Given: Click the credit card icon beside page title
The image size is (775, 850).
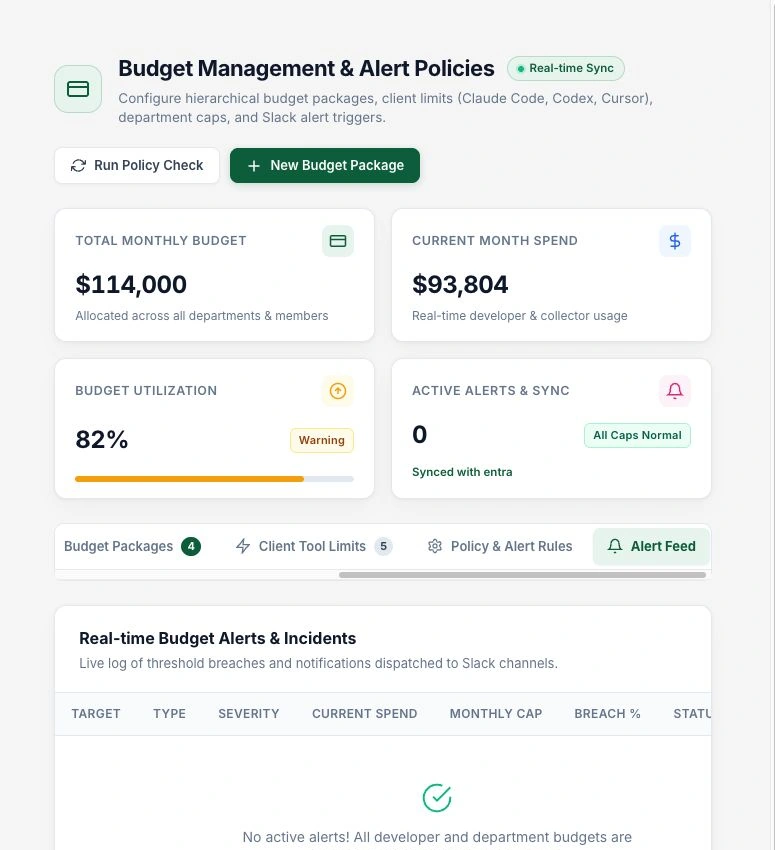Looking at the screenshot, I should coord(78,89).
